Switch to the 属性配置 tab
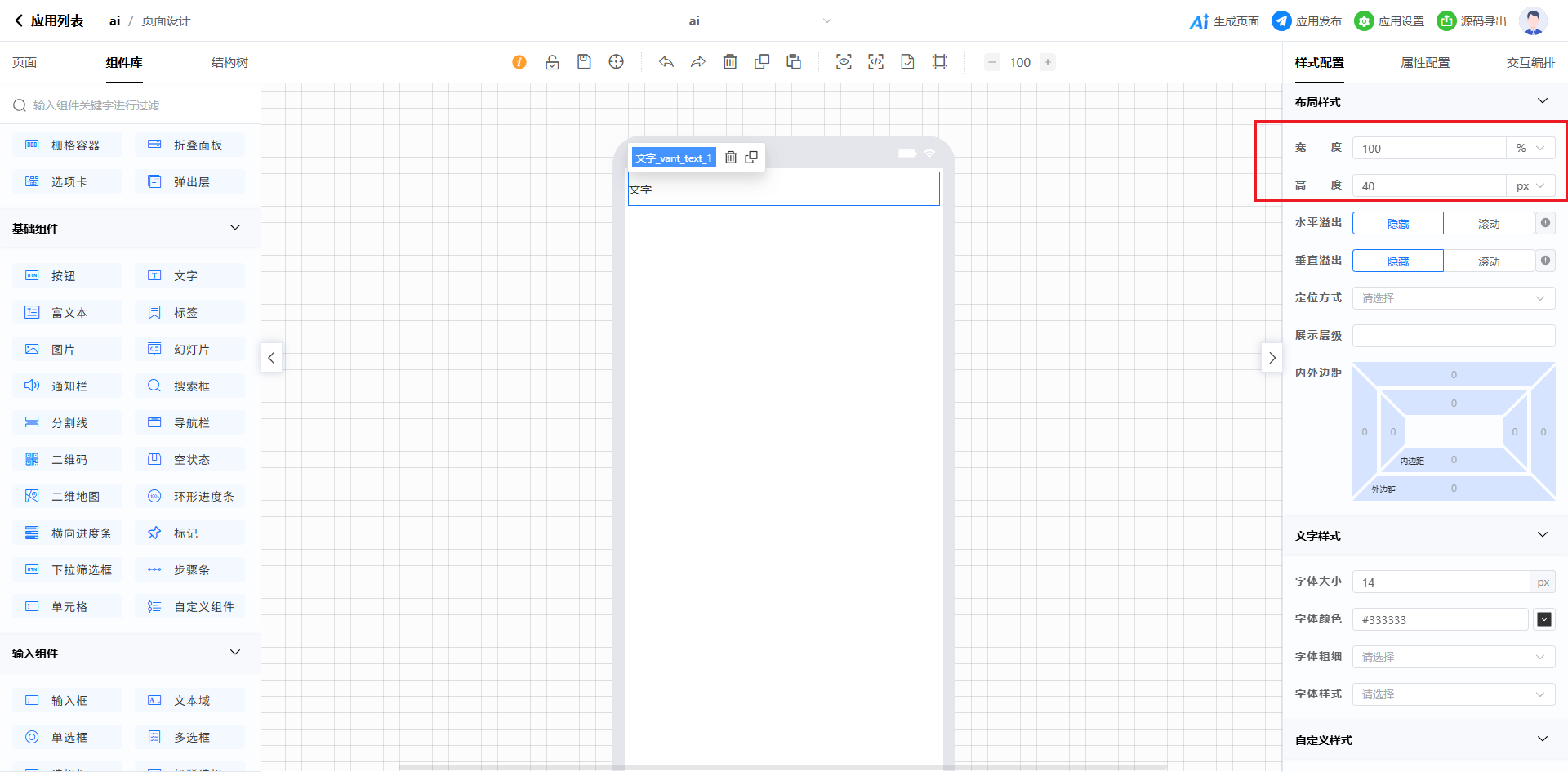 (x=1425, y=63)
